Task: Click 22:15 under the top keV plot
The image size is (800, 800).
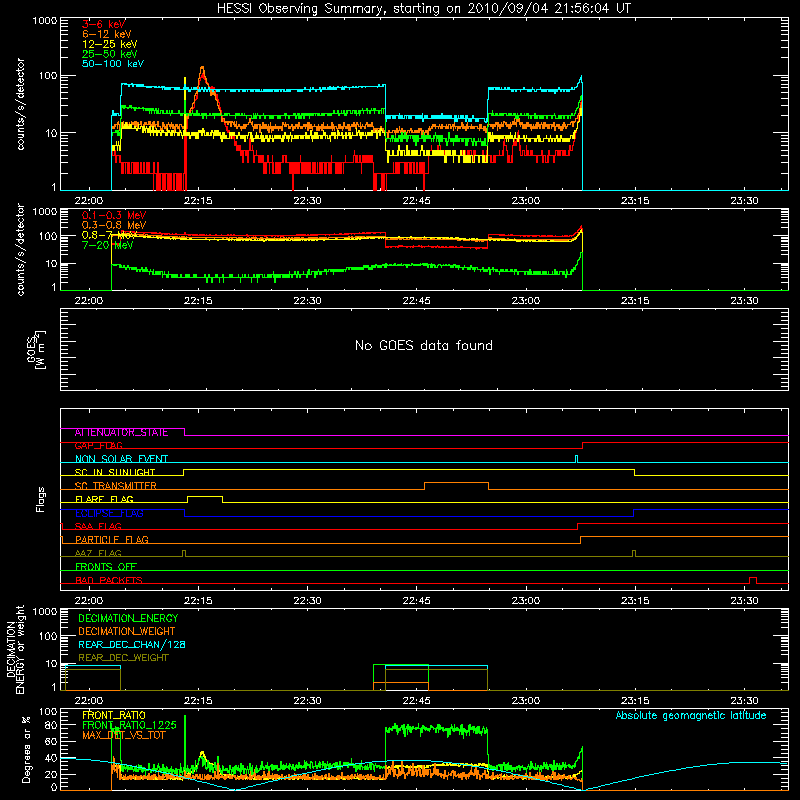Action: [198, 201]
